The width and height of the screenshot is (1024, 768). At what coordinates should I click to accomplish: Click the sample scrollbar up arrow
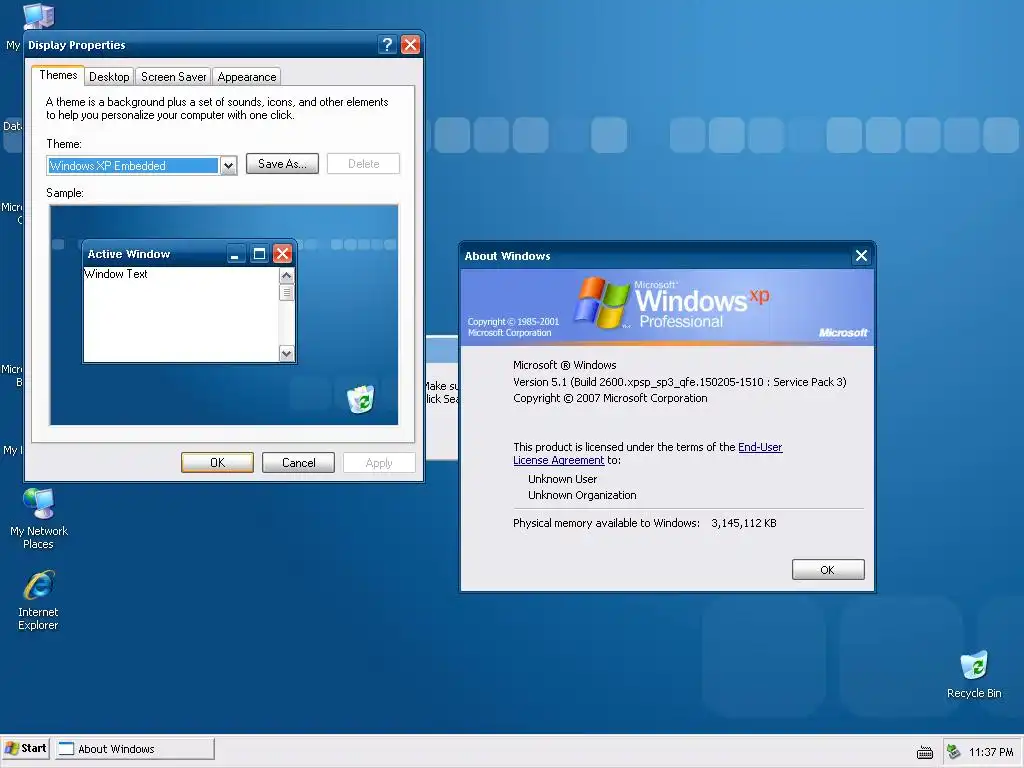[x=286, y=276]
